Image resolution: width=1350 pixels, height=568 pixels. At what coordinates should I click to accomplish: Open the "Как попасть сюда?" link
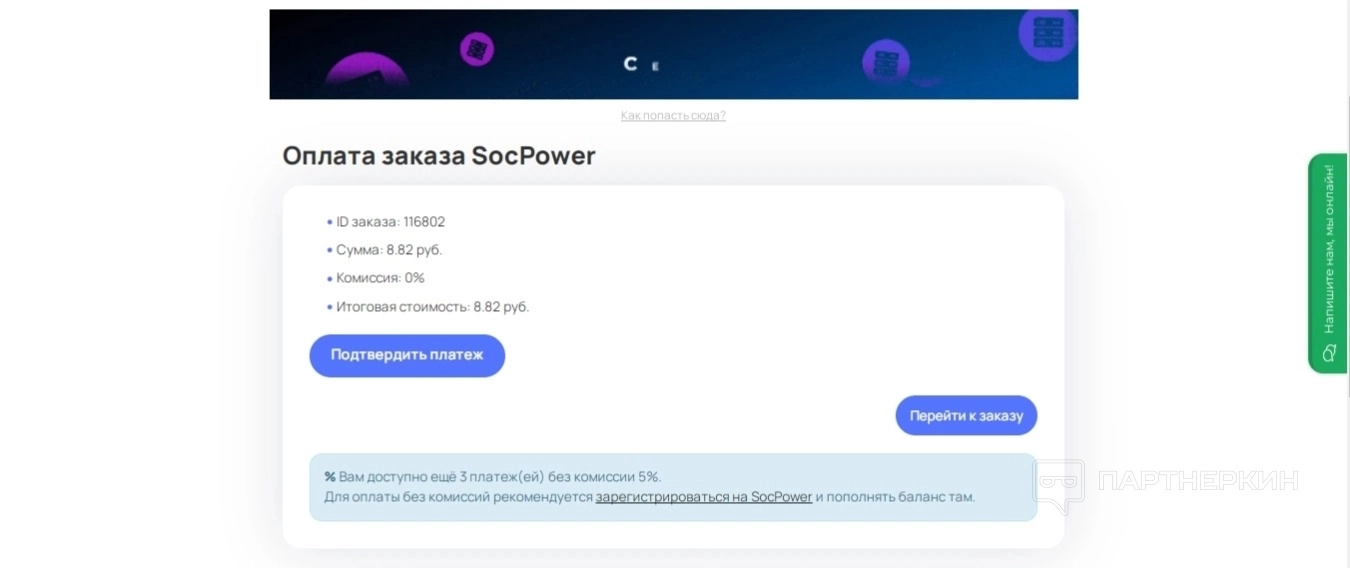[673, 116]
